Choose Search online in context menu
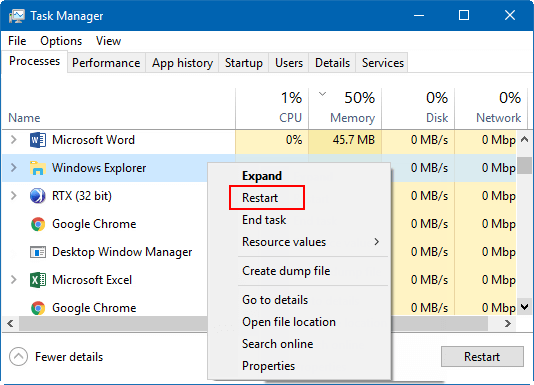 (x=278, y=344)
